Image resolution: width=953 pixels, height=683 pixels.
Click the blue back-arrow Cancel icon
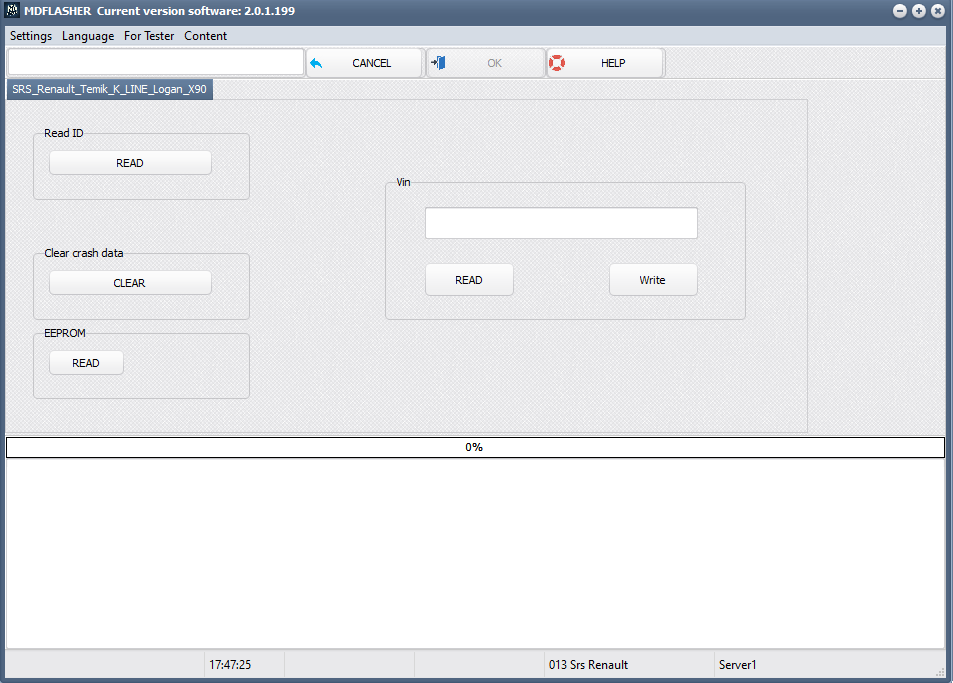pos(316,63)
